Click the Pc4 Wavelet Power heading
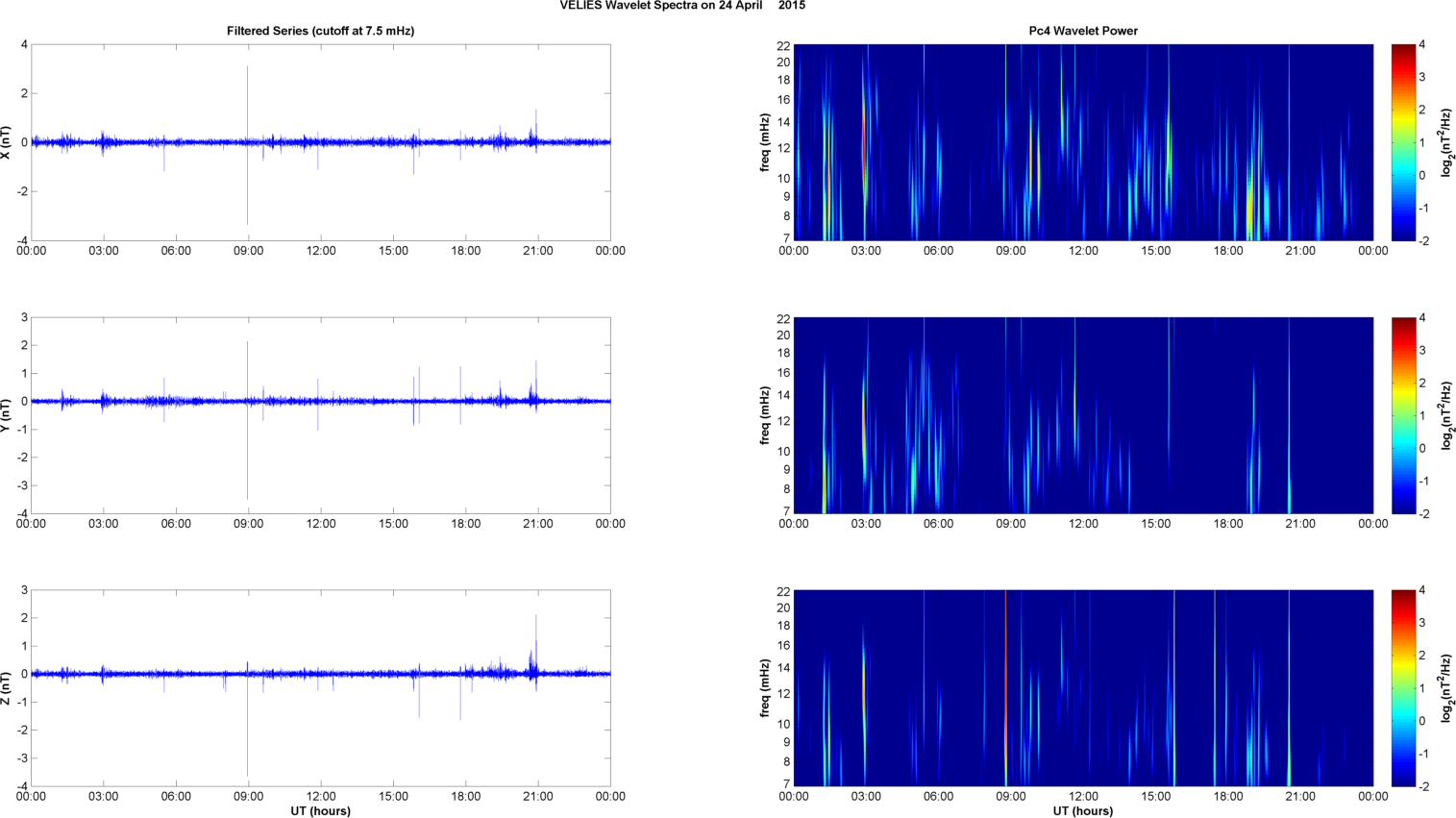Screen dimensions: 1456x818 click(1082, 31)
